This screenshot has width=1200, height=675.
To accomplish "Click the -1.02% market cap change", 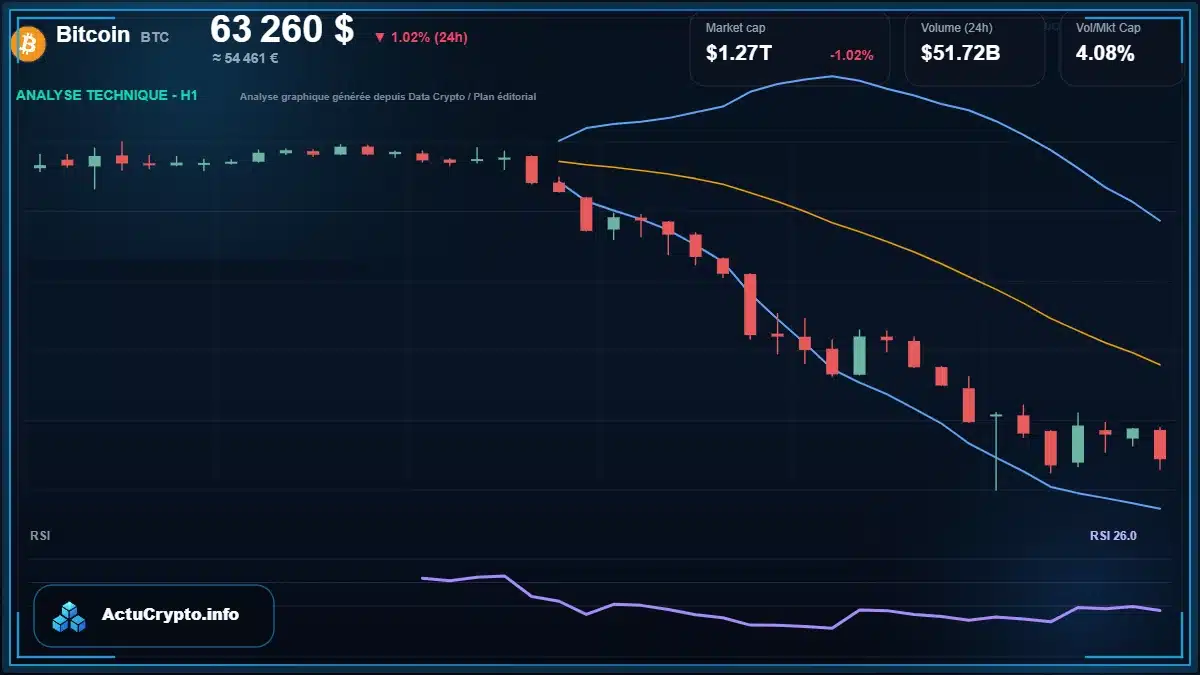I will 852,55.
